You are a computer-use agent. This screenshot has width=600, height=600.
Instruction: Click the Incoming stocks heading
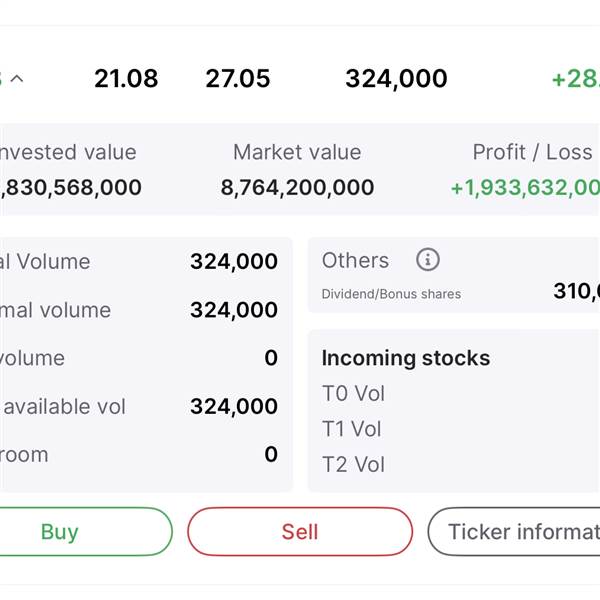[x=405, y=358]
